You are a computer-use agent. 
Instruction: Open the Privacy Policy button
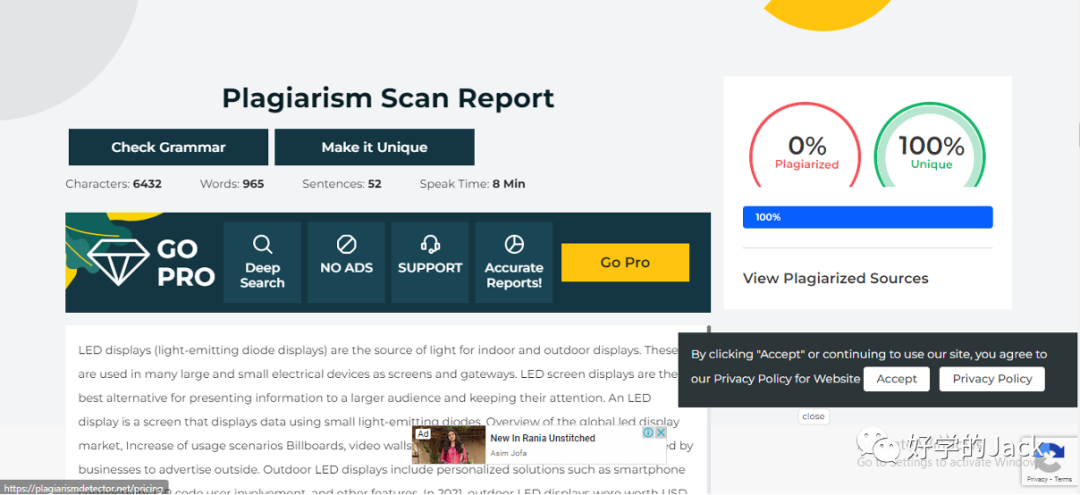(x=992, y=379)
